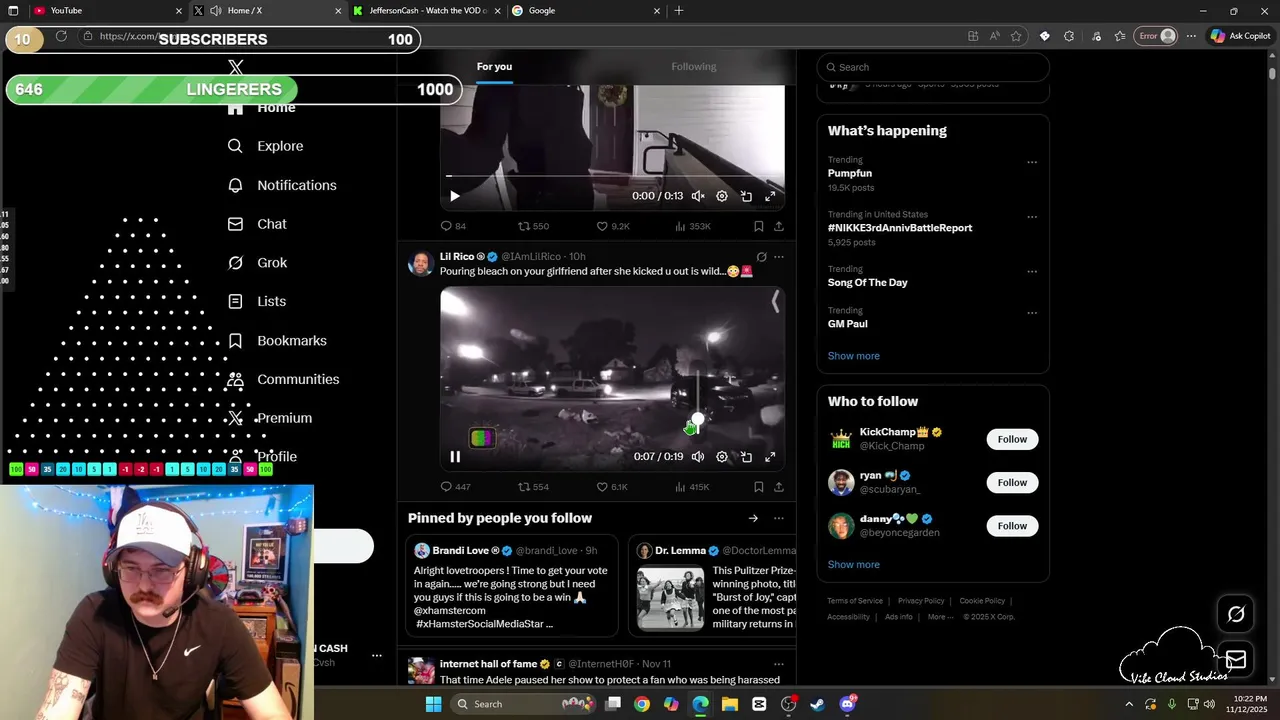Click into the X Search field
Image resolution: width=1280 pixels, height=720 pixels.
coord(933,67)
